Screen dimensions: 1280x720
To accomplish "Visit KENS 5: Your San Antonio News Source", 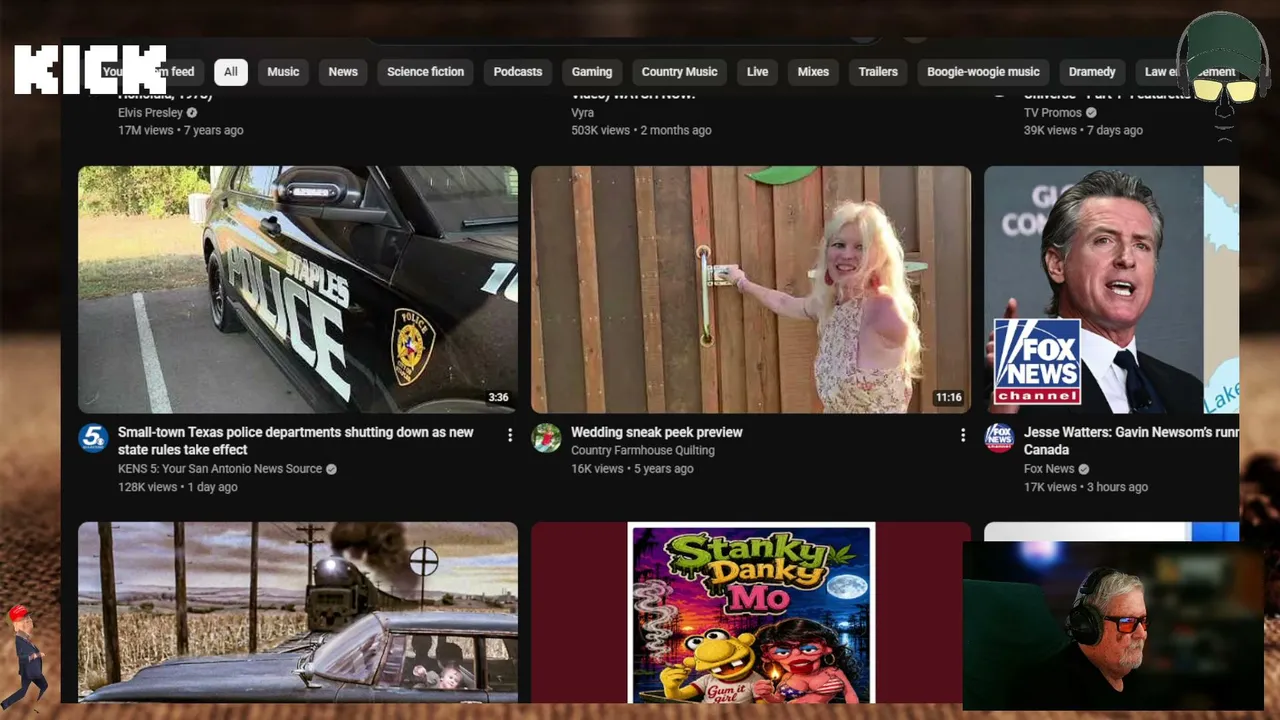I will pyautogui.click(x=220, y=469).
